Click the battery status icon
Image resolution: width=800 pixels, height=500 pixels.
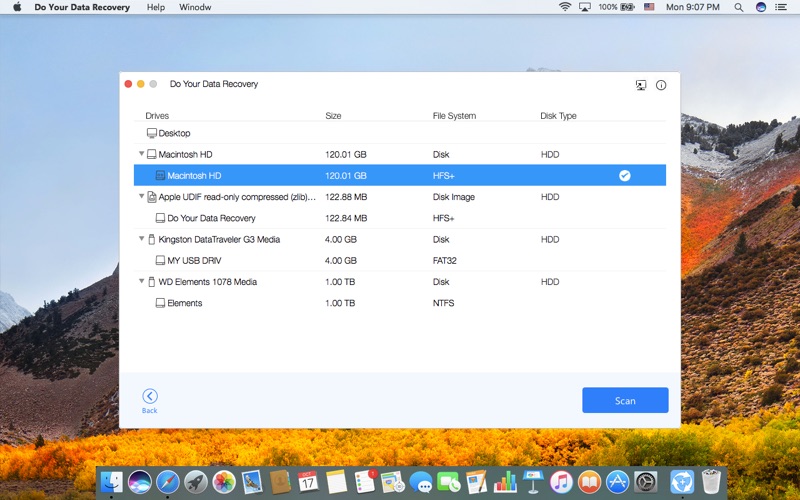pyautogui.click(x=628, y=7)
